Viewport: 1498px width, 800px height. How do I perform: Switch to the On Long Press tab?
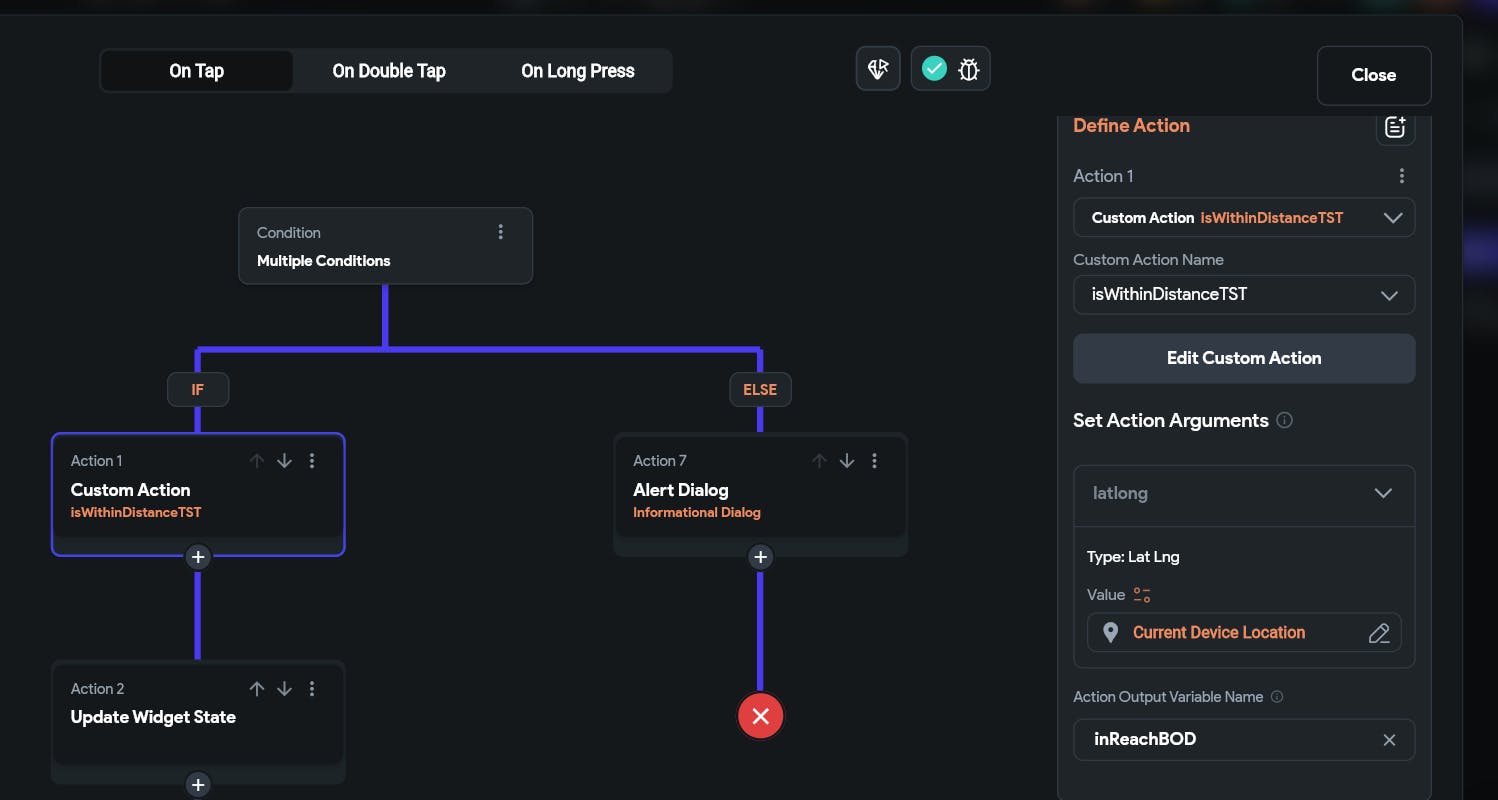(x=578, y=71)
